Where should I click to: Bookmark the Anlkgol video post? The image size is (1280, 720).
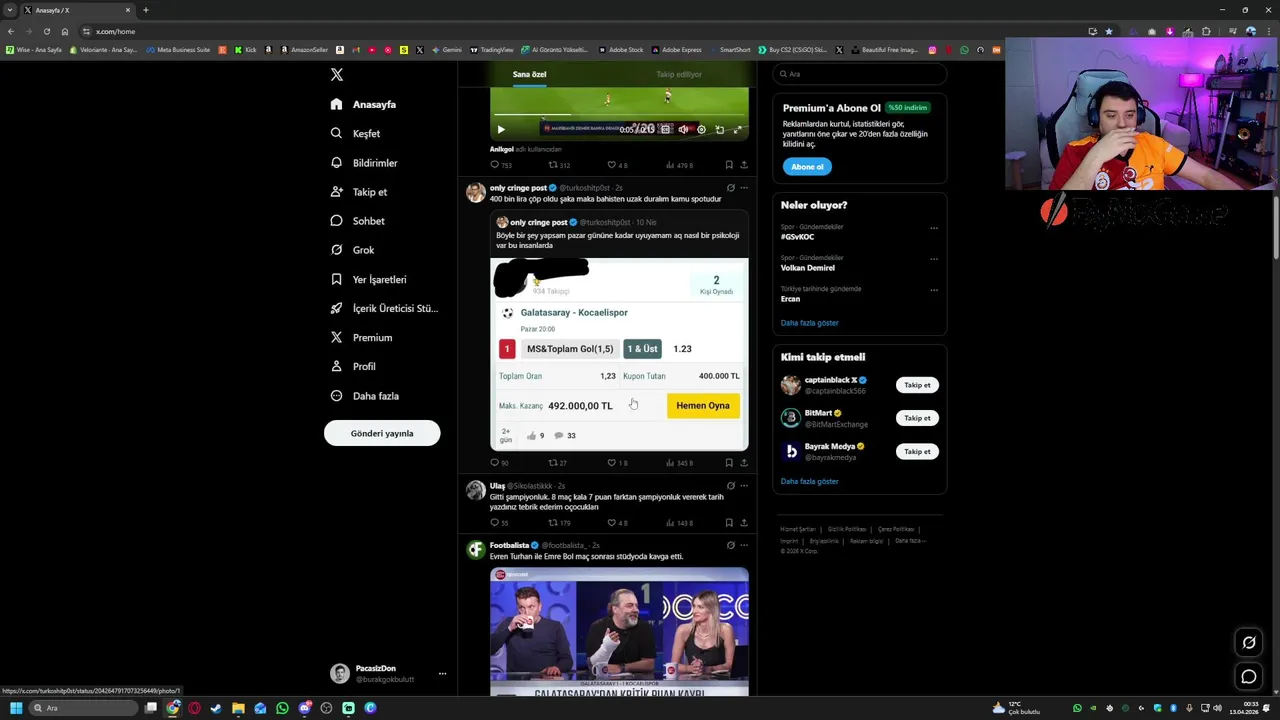tap(729, 165)
